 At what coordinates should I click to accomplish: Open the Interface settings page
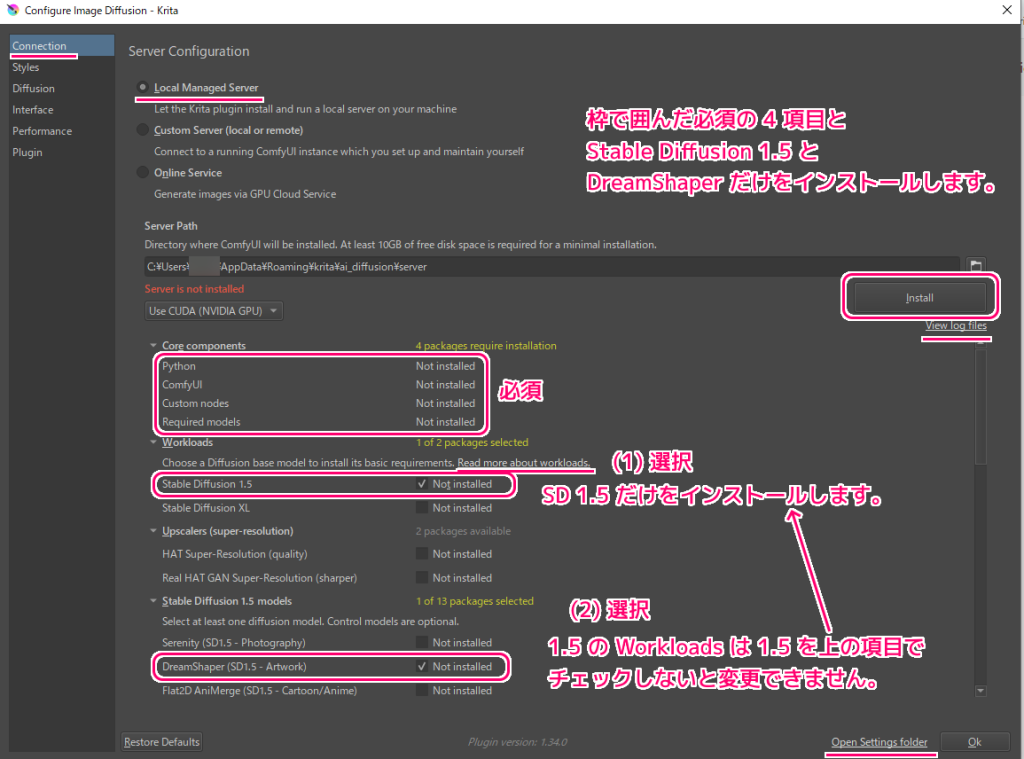[x=62, y=110]
